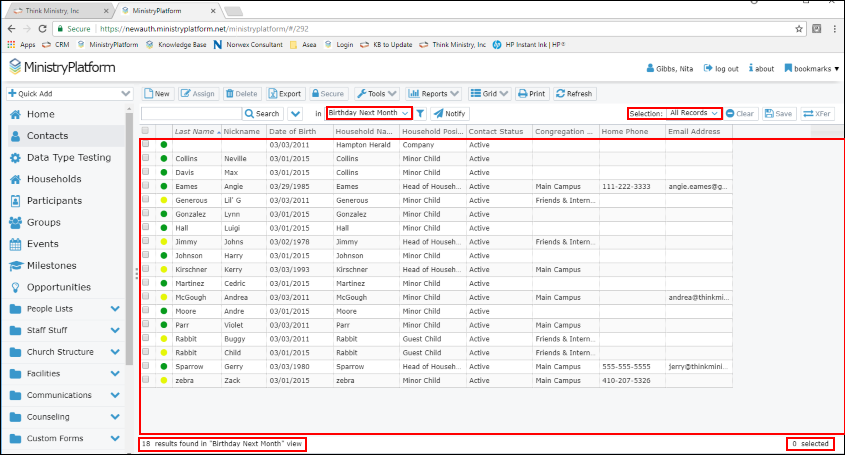Reload the page in the browser
The image size is (845, 455).
pyautogui.click(x=43, y=29)
